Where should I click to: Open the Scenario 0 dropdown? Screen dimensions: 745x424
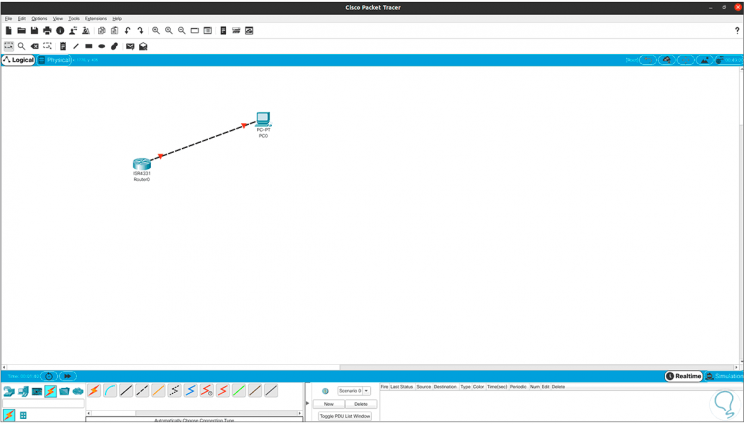[353, 391]
